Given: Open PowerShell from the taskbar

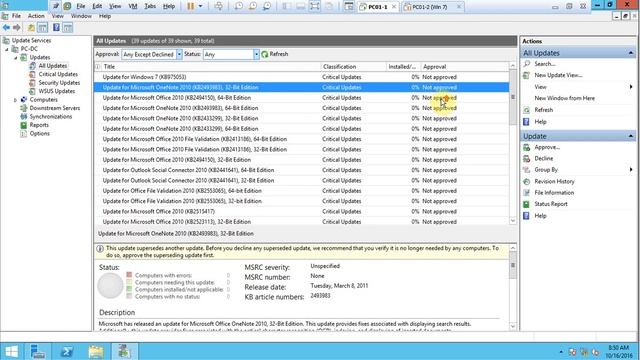Looking at the screenshot, I should [x=67, y=351].
